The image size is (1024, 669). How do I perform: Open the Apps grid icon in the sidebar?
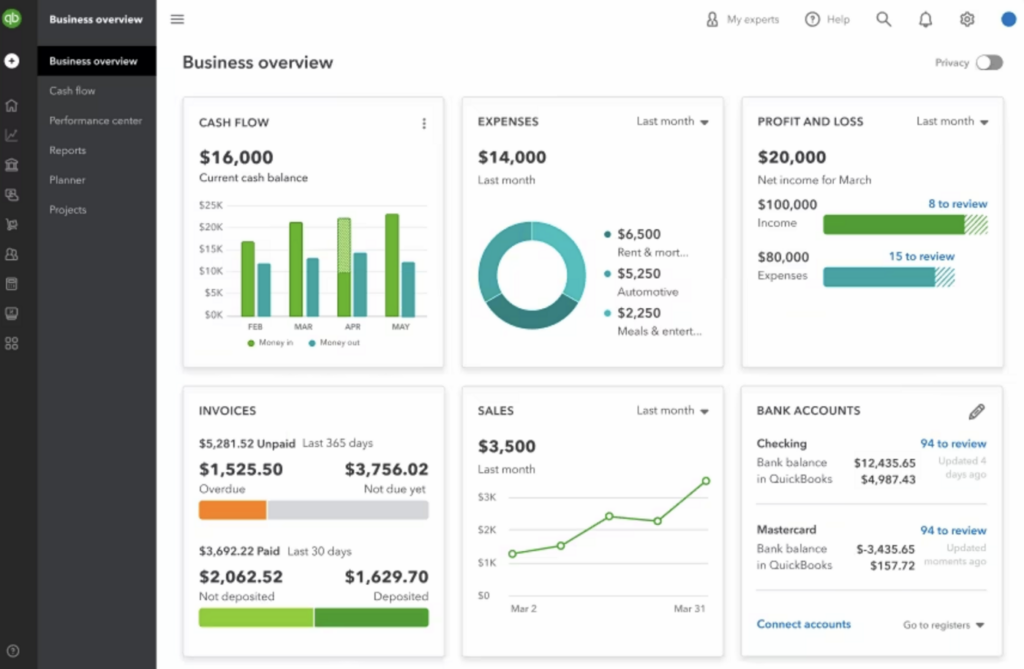point(13,342)
